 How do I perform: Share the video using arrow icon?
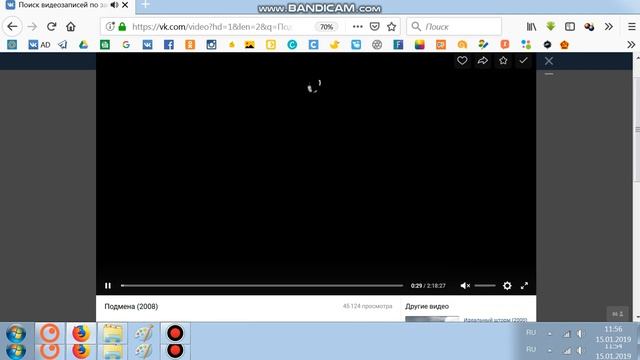click(482, 60)
